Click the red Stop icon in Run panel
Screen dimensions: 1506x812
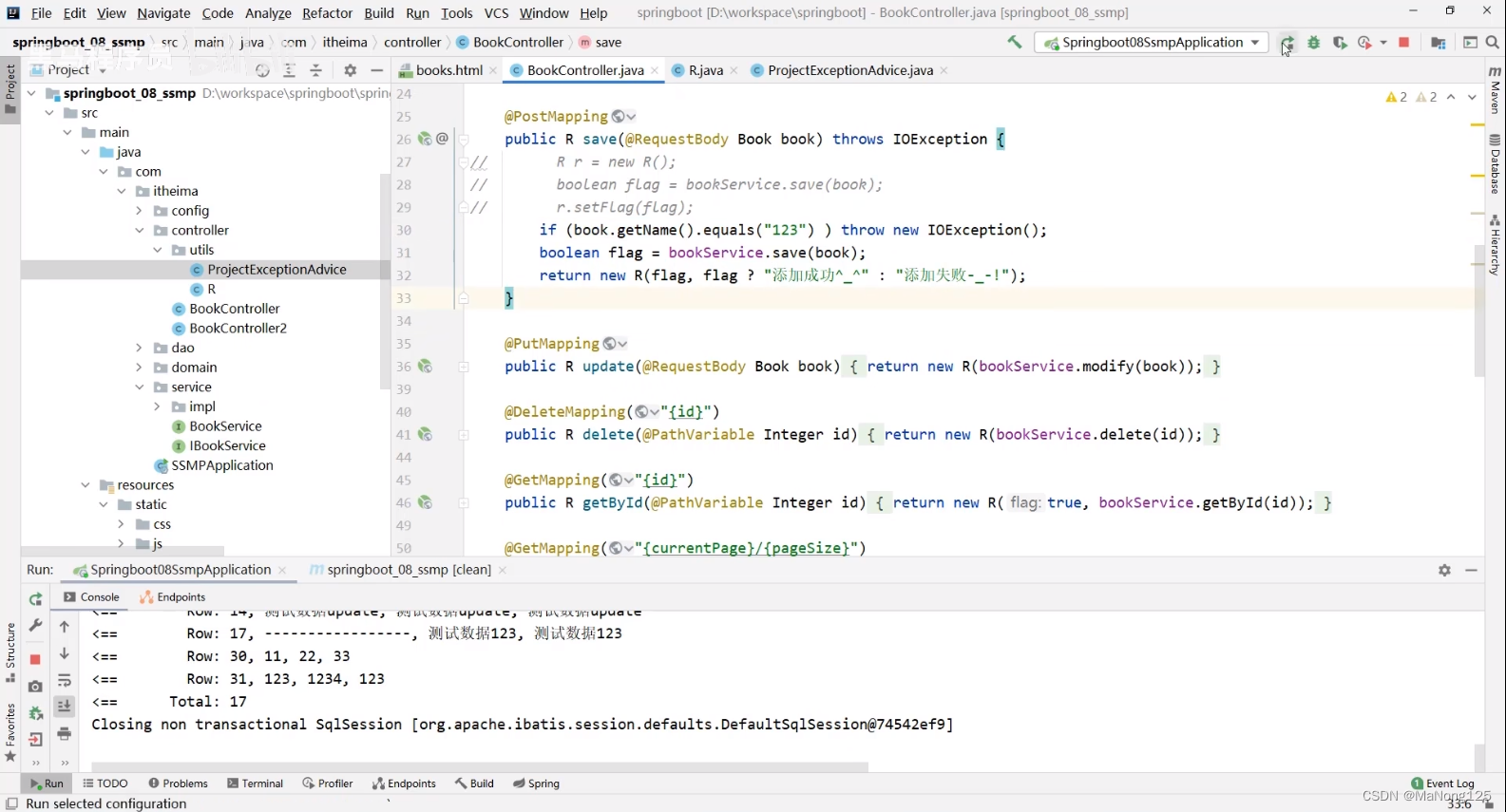35,659
